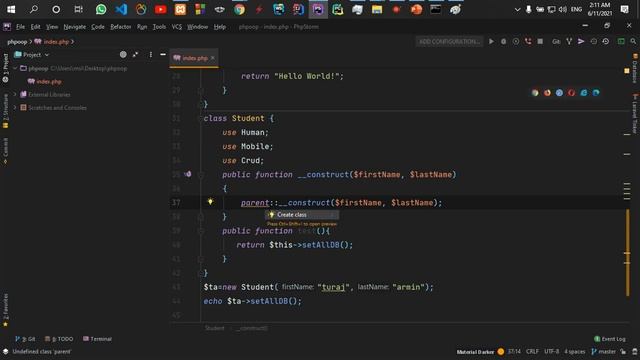Click the Show History clock icon

point(593,42)
